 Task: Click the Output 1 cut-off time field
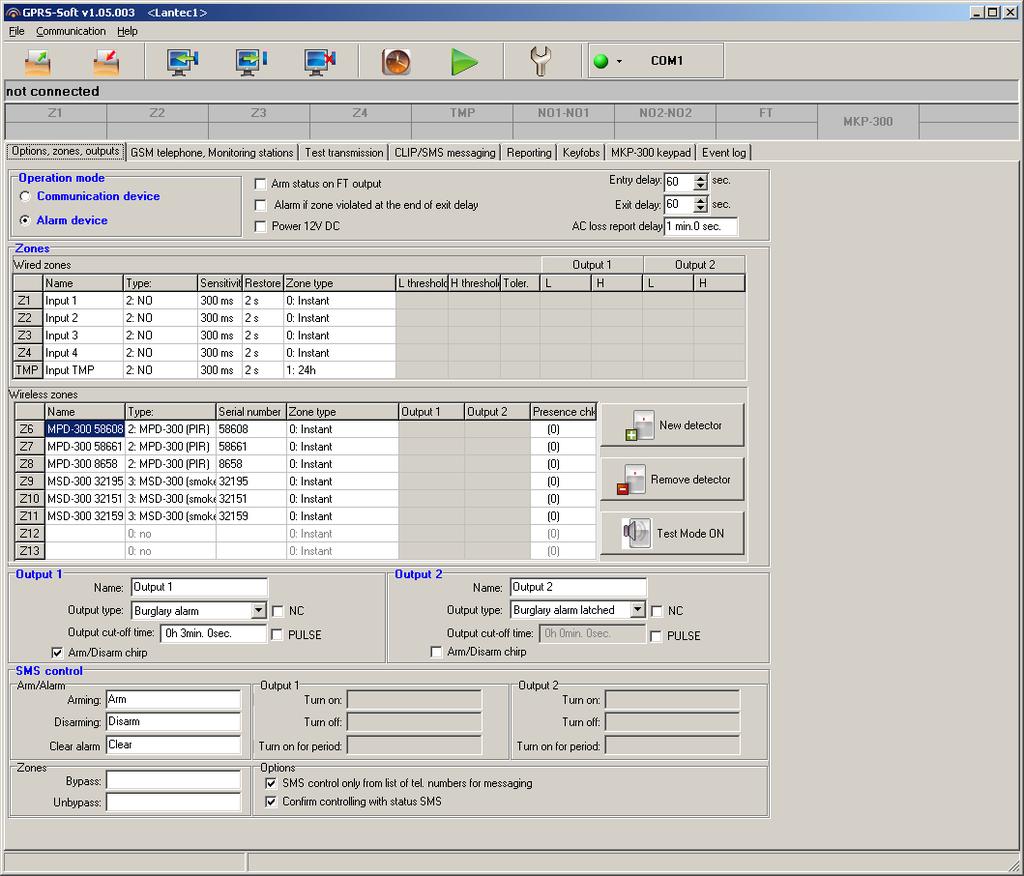coord(214,633)
